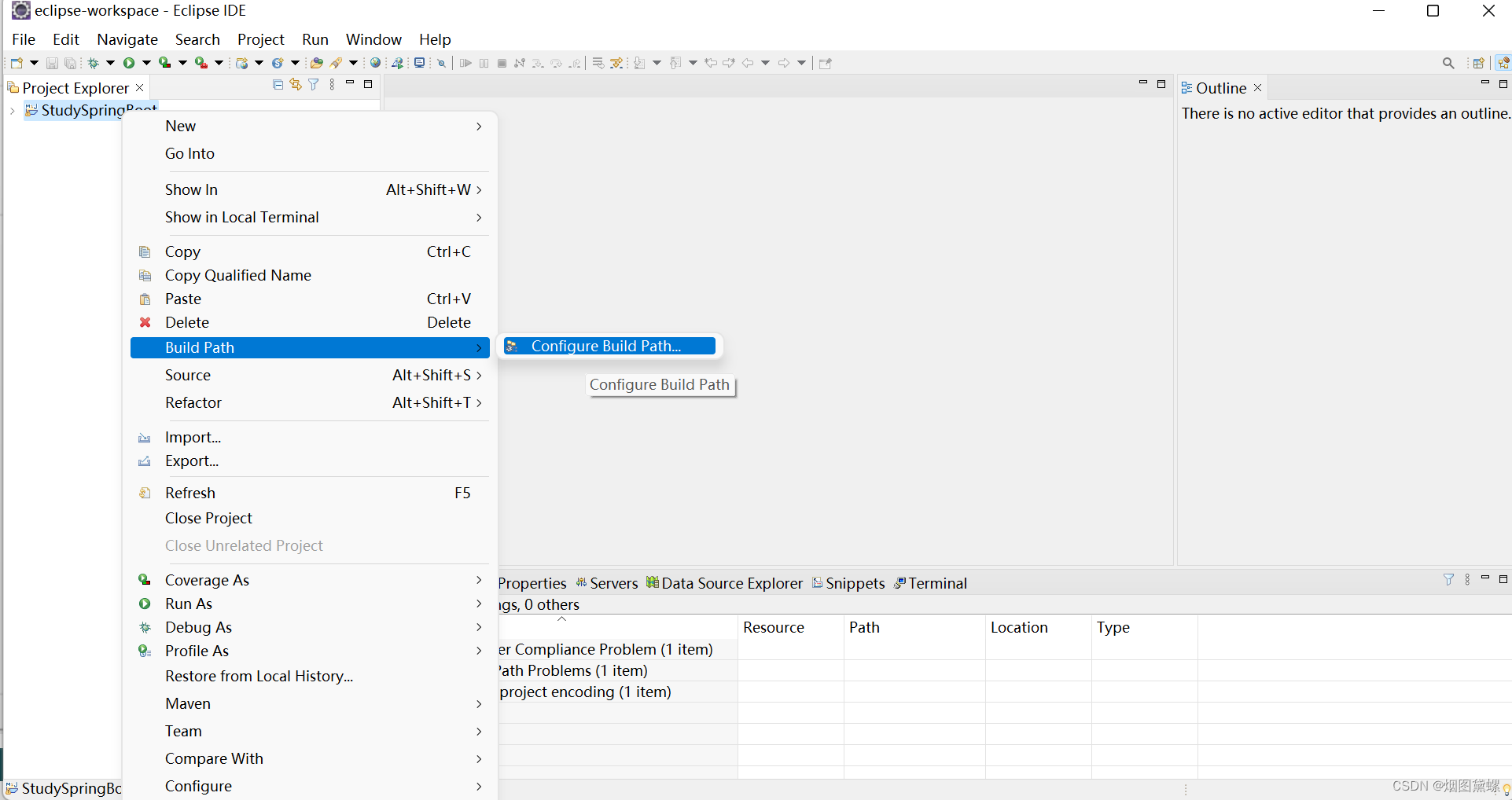Close the Outline view tab
Viewport: 1512px width, 800px height.
tap(1257, 88)
